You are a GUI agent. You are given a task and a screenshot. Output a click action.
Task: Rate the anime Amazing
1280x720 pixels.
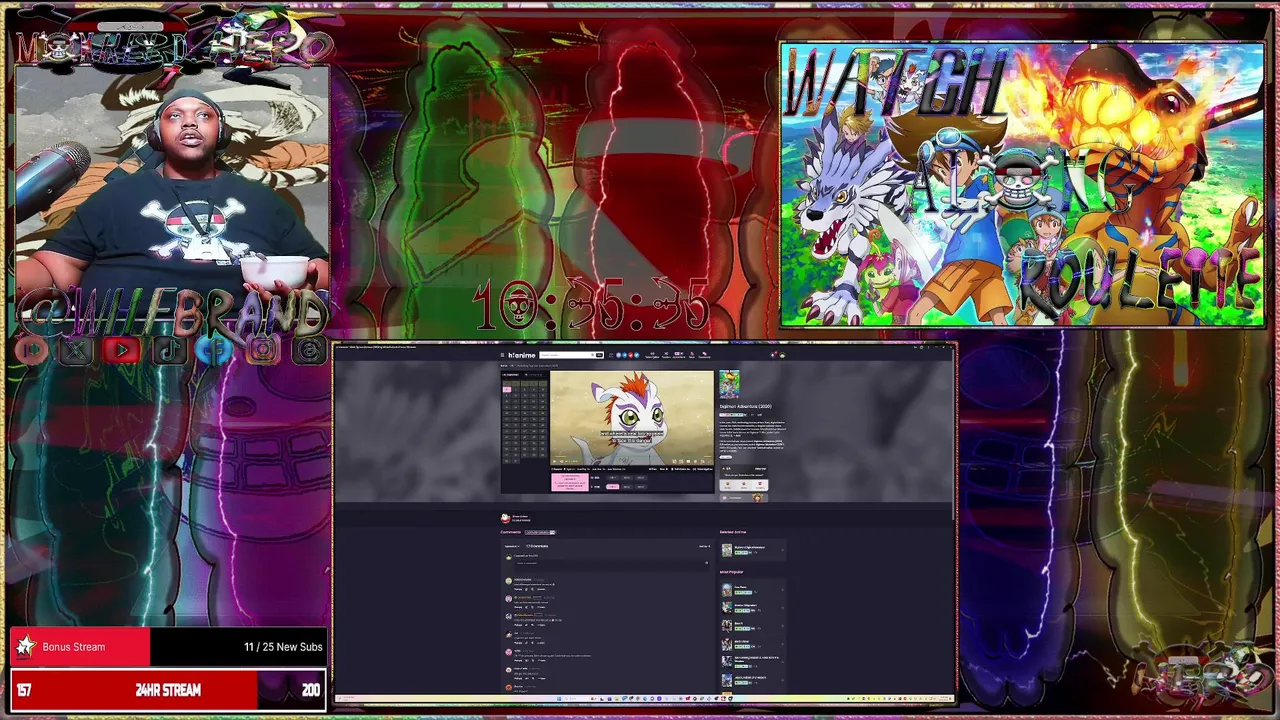pyautogui.click(x=760, y=485)
